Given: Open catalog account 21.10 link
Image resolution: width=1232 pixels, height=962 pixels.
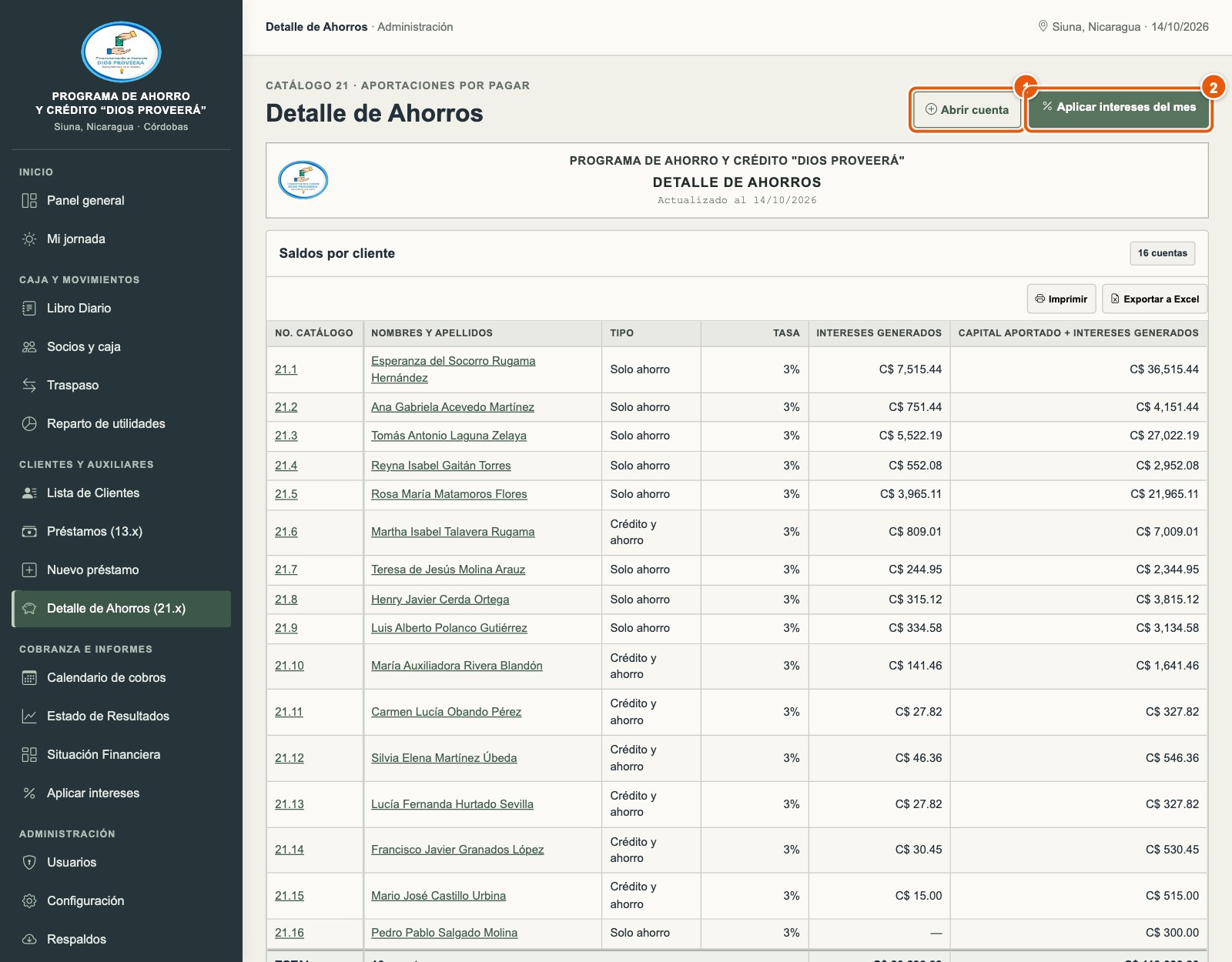Looking at the screenshot, I should point(290,666).
